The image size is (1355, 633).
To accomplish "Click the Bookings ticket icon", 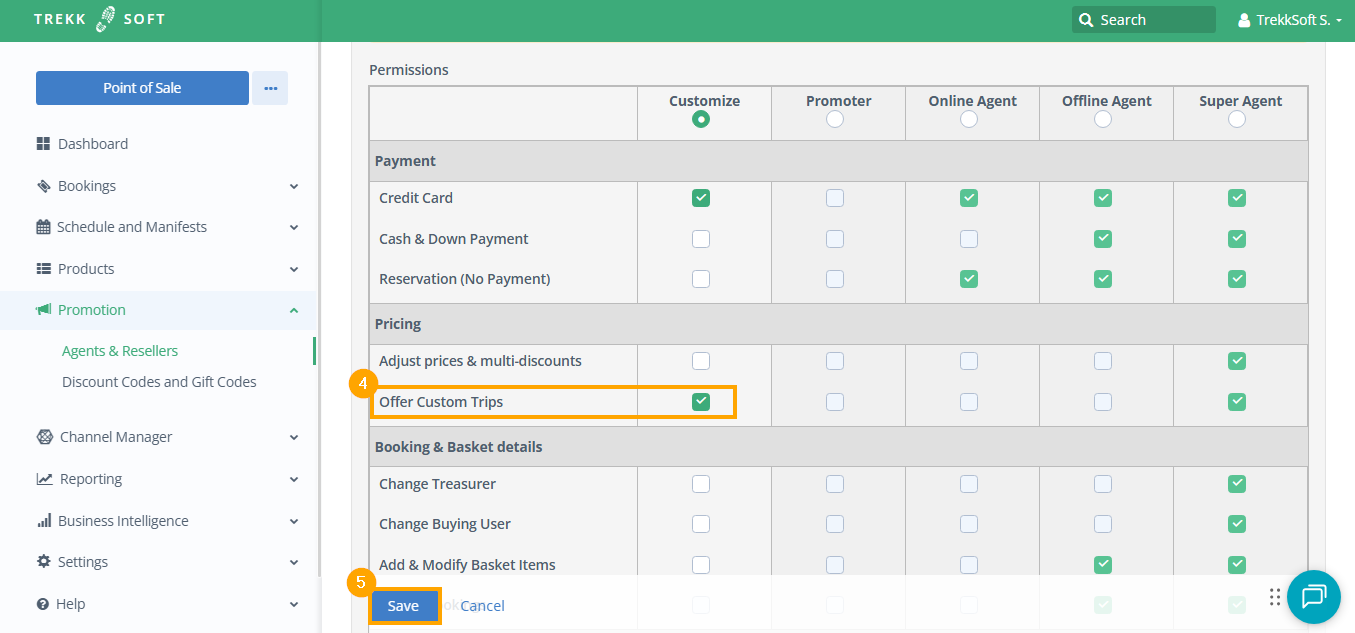I will pyautogui.click(x=43, y=186).
